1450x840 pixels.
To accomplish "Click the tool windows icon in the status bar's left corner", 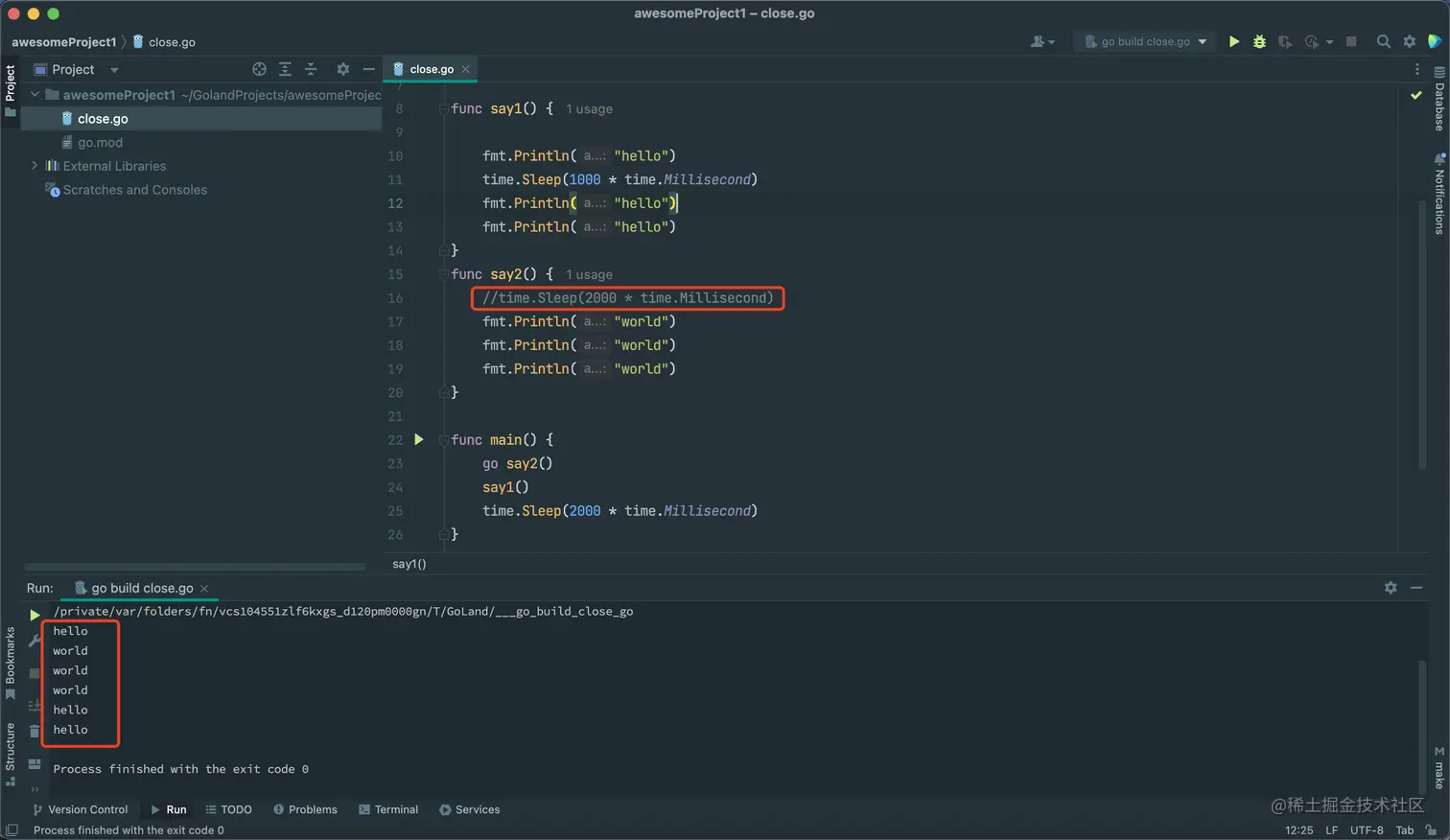I will [12, 830].
